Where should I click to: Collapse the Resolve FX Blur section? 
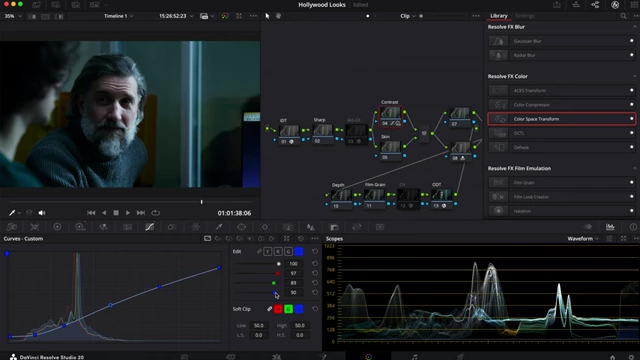coord(634,27)
